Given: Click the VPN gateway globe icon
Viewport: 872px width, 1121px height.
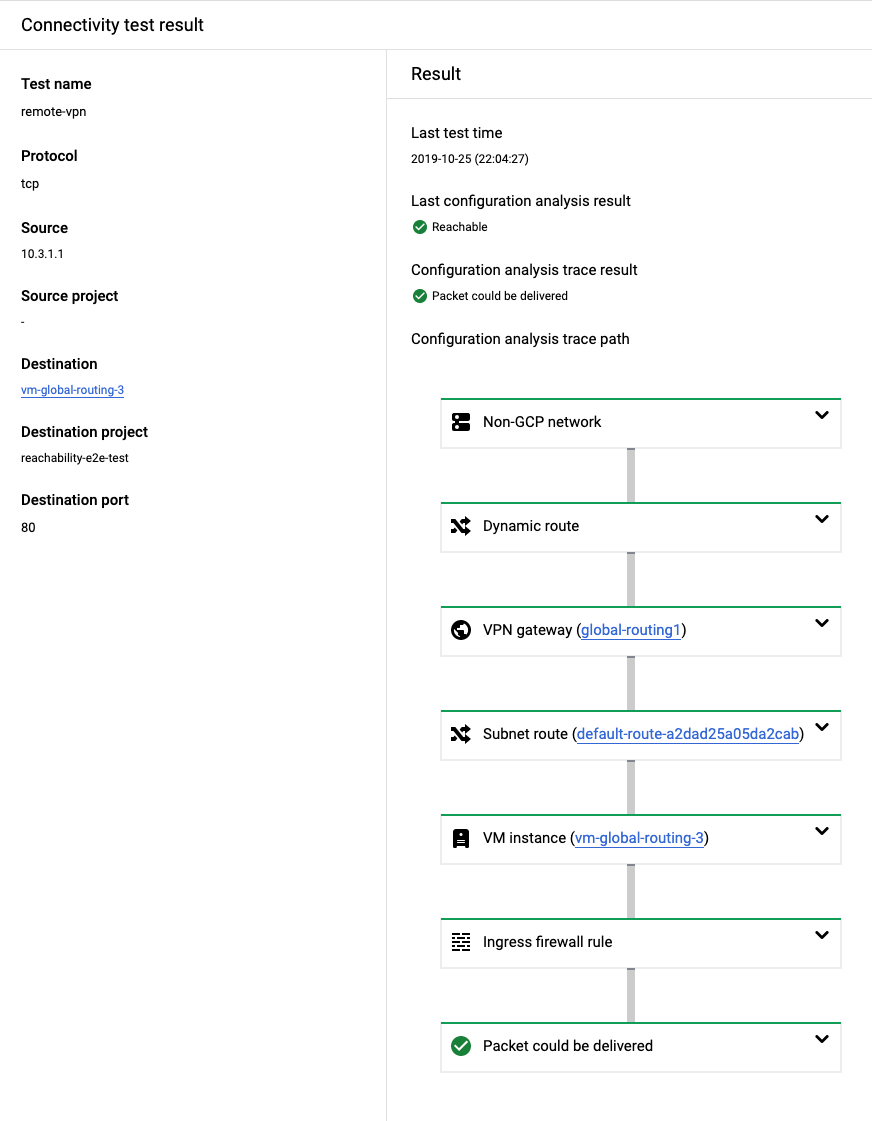Looking at the screenshot, I should [461, 630].
